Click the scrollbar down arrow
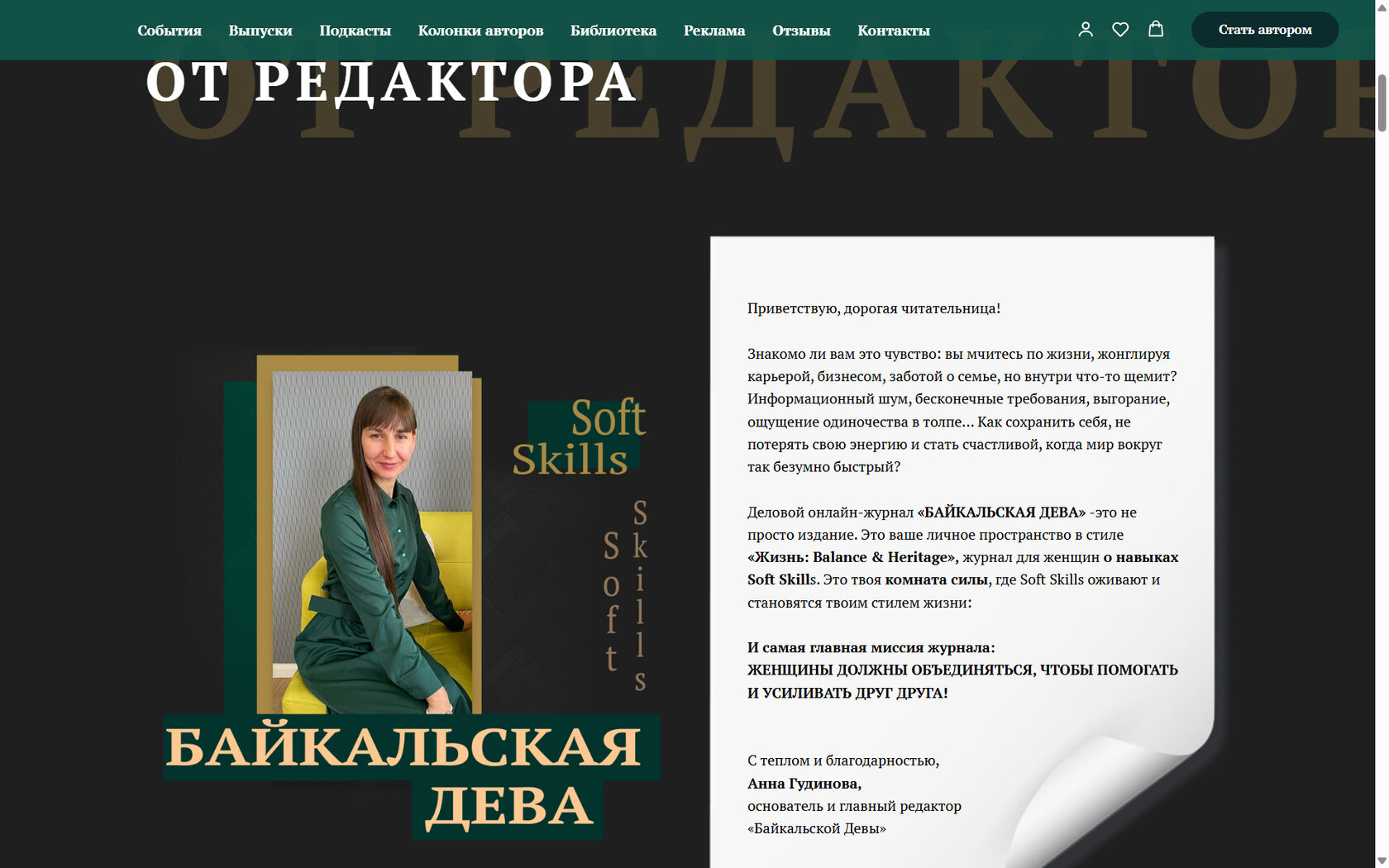Screen dimensions: 1389x868 [x=1382, y=861]
